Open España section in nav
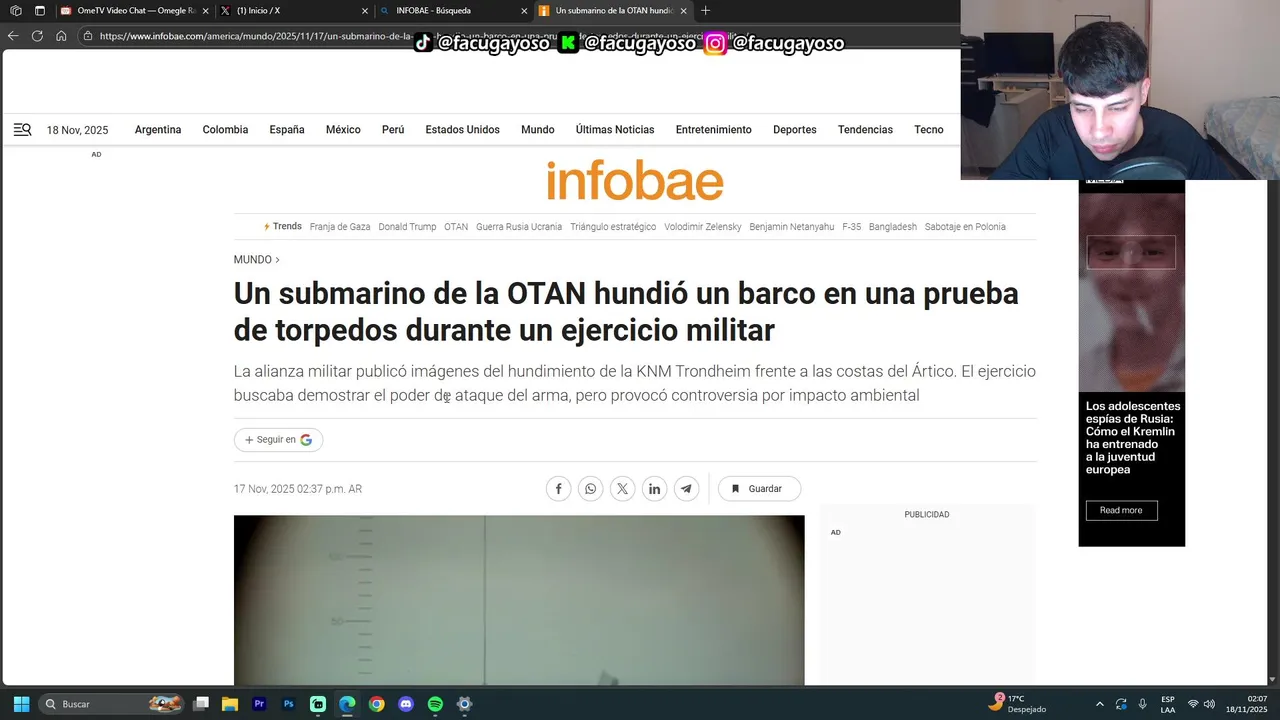Viewport: 1280px width, 720px height. pyautogui.click(x=287, y=130)
